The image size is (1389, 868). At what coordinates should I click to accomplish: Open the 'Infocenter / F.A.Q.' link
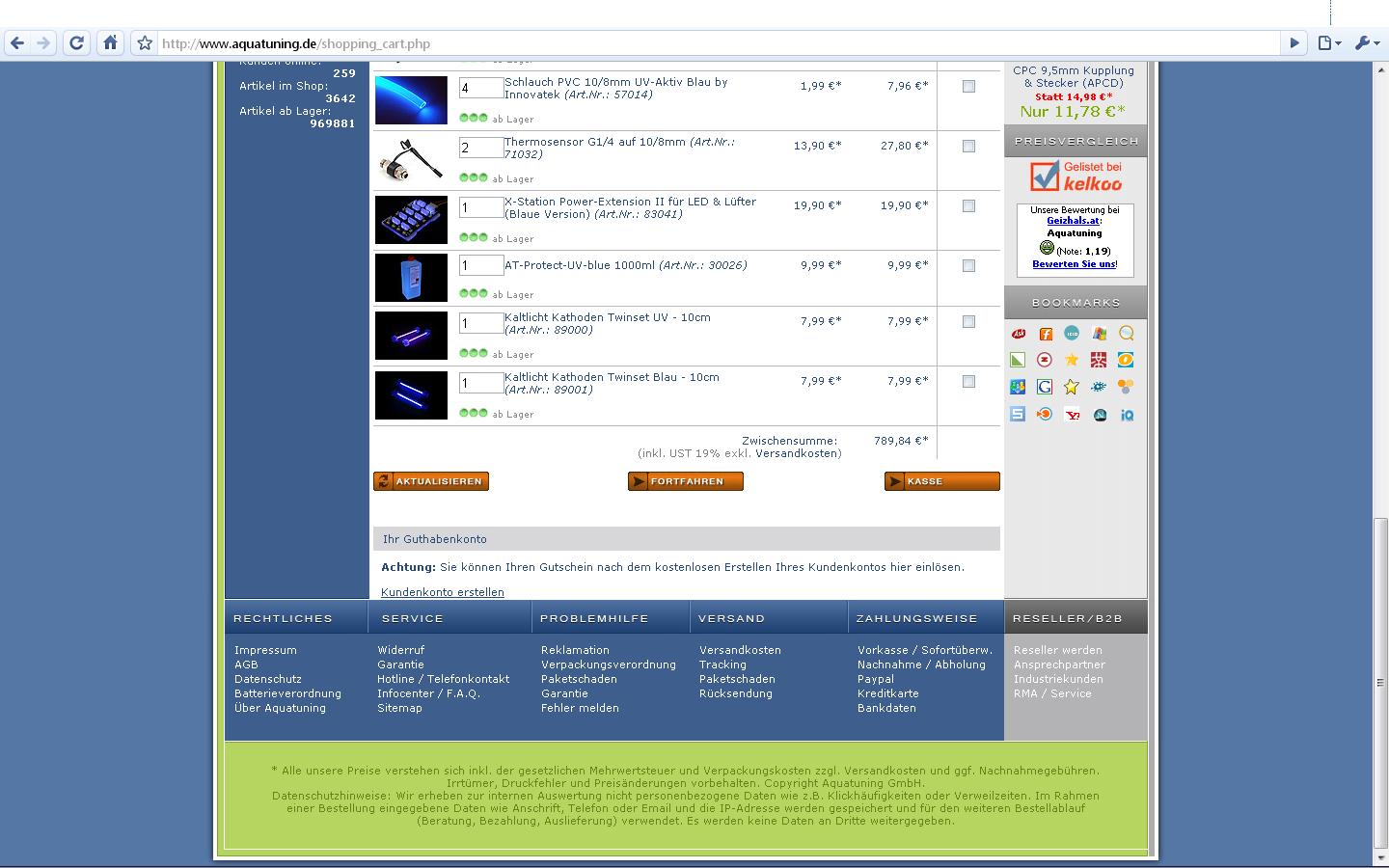428,693
